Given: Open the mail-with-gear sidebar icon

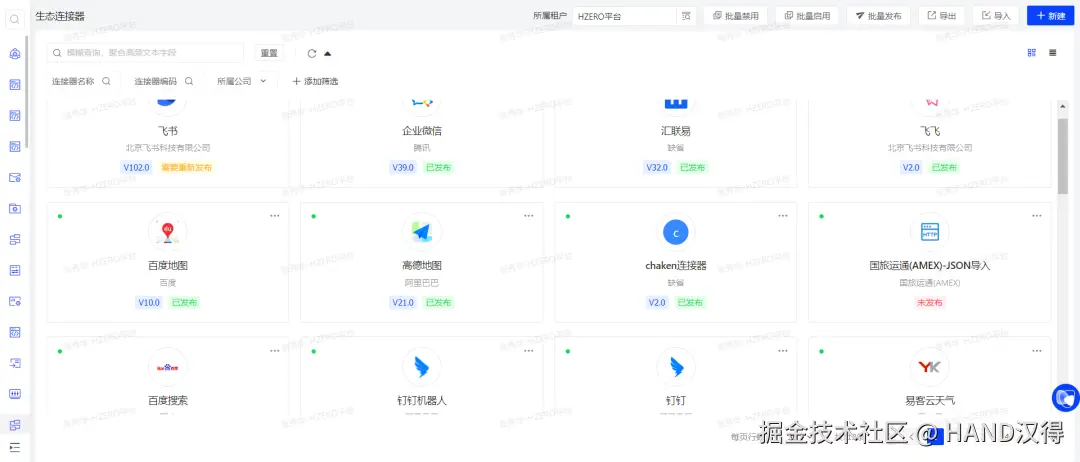Looking at the screenshot, I should (14, 178).
